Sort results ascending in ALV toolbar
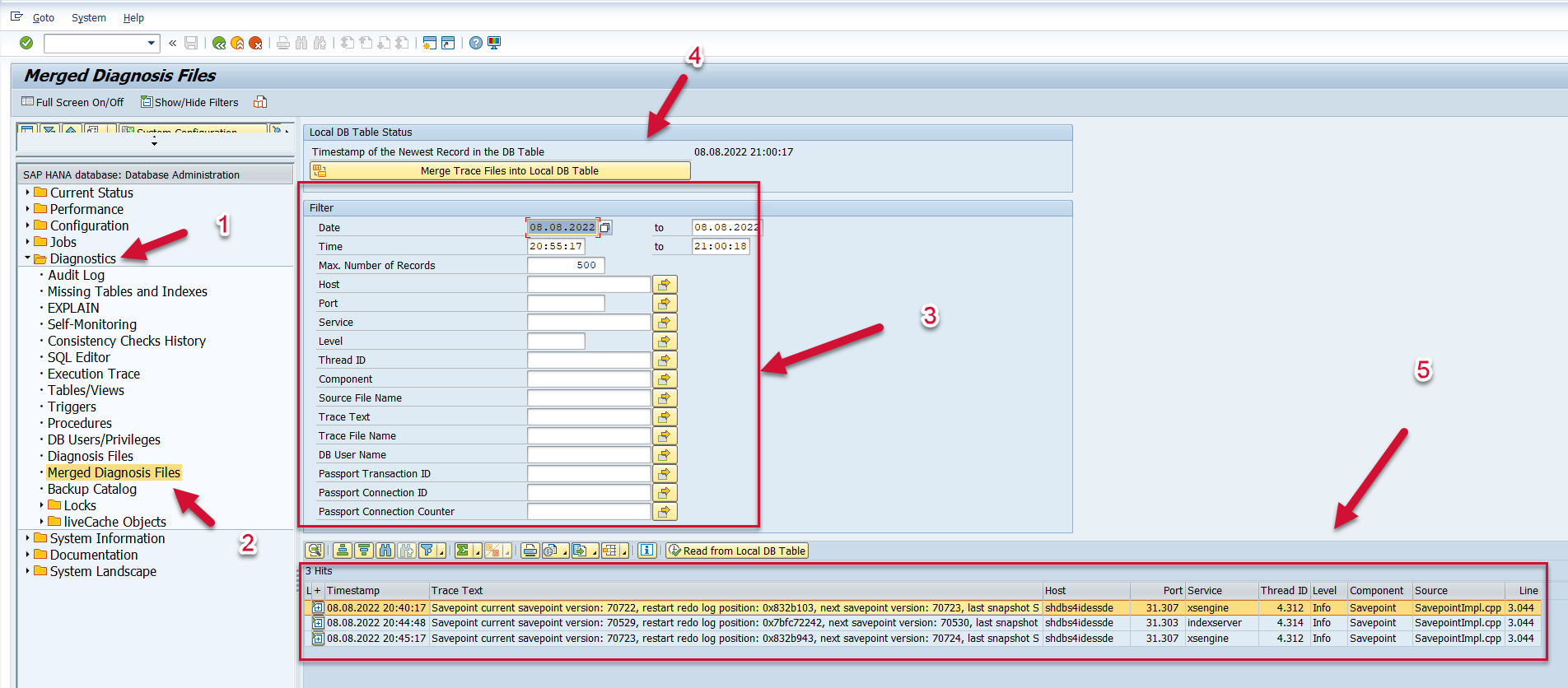This screenshot has width=1568, height=688. [x=343, y=551]
